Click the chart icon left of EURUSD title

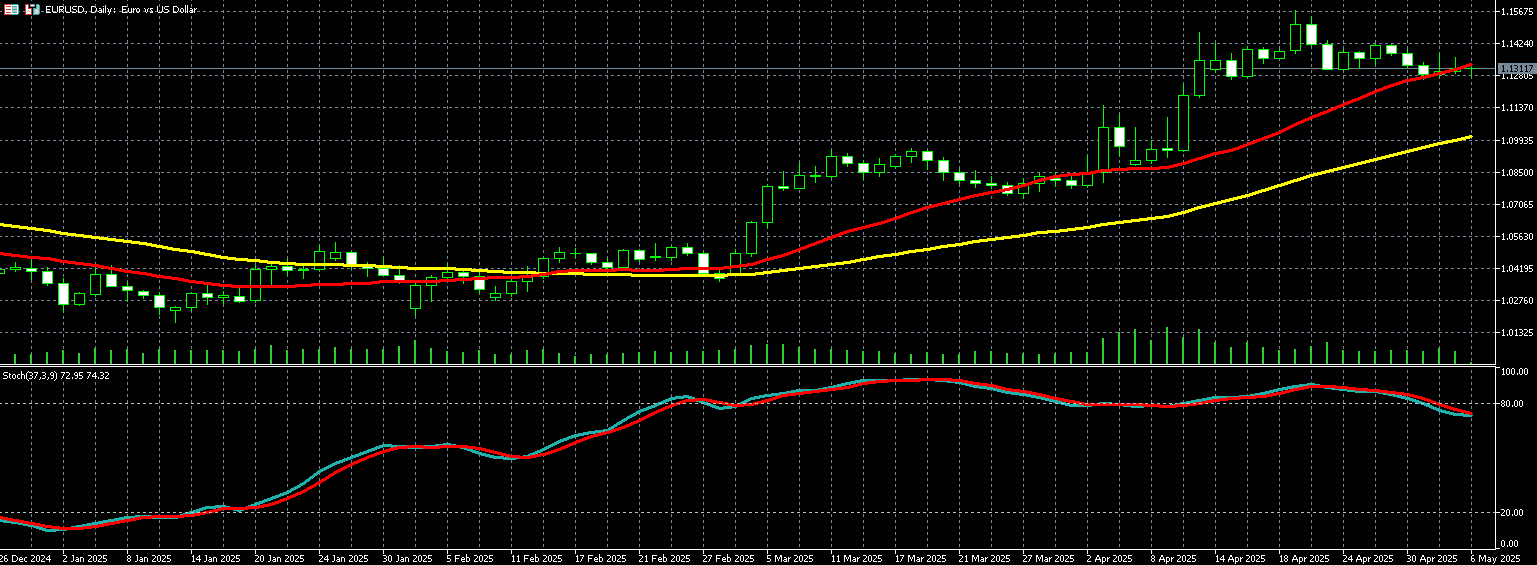coord(32,9)
